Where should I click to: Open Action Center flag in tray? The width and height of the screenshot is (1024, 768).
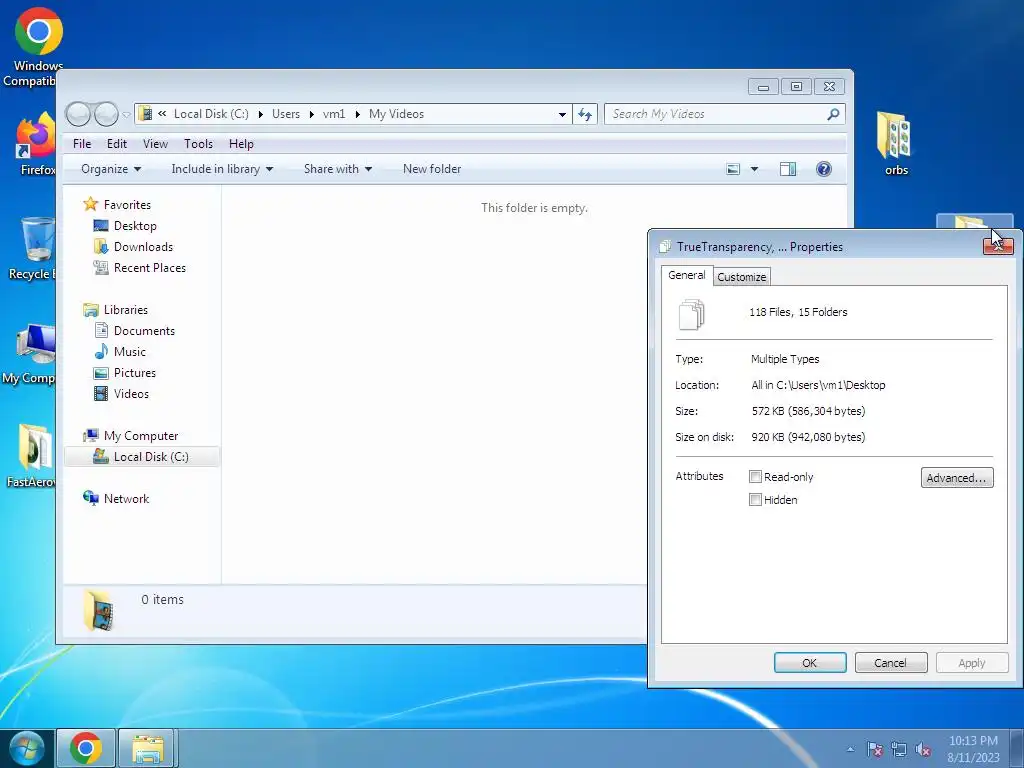(x=874, y=749)
